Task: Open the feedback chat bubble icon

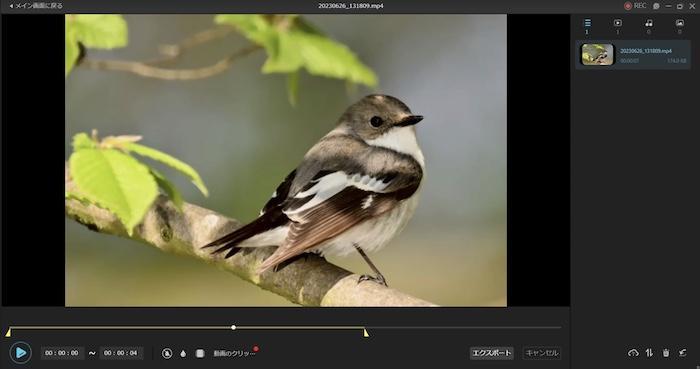Action: (656, 6)
